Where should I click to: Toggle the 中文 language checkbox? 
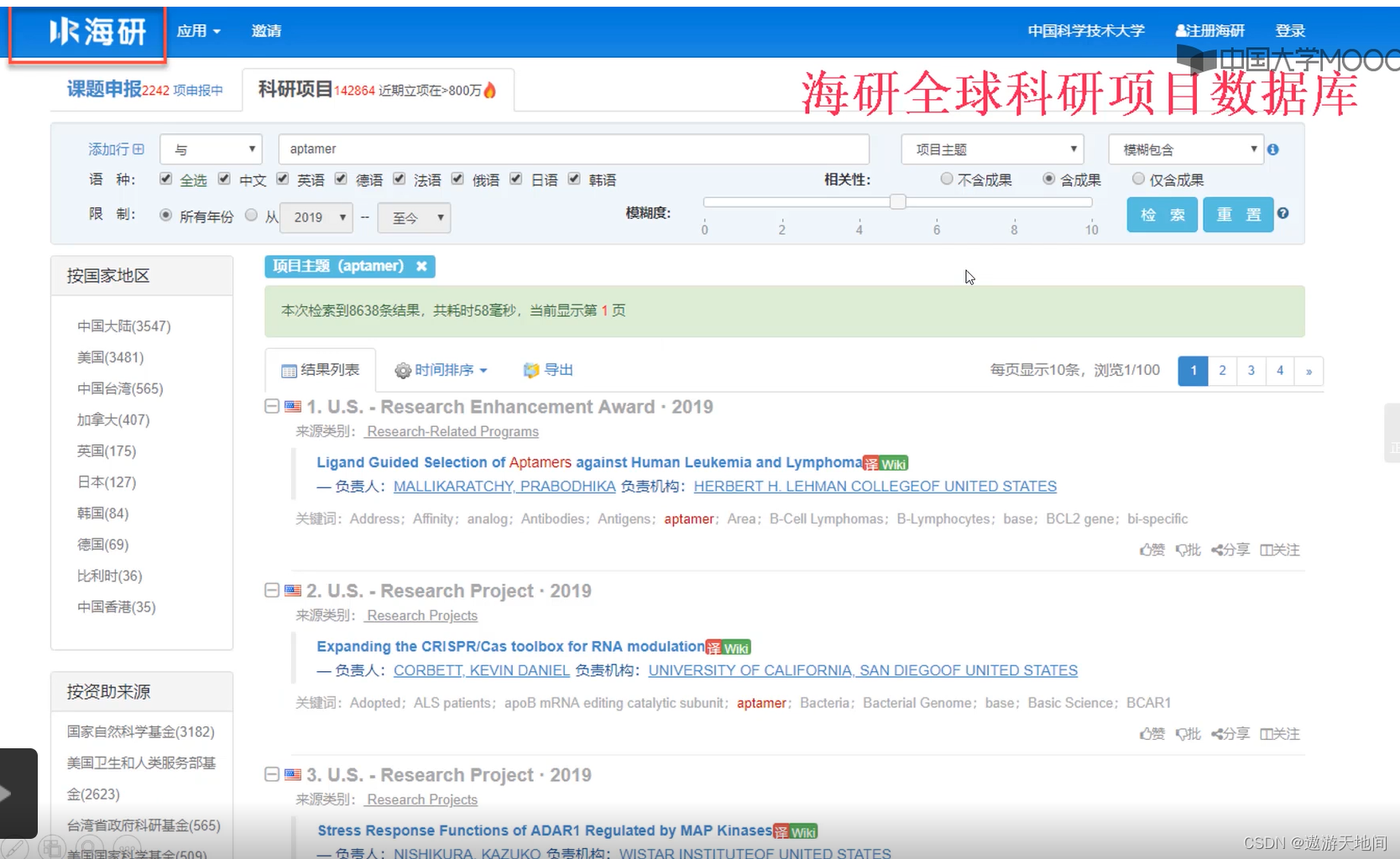click(224, 179)
